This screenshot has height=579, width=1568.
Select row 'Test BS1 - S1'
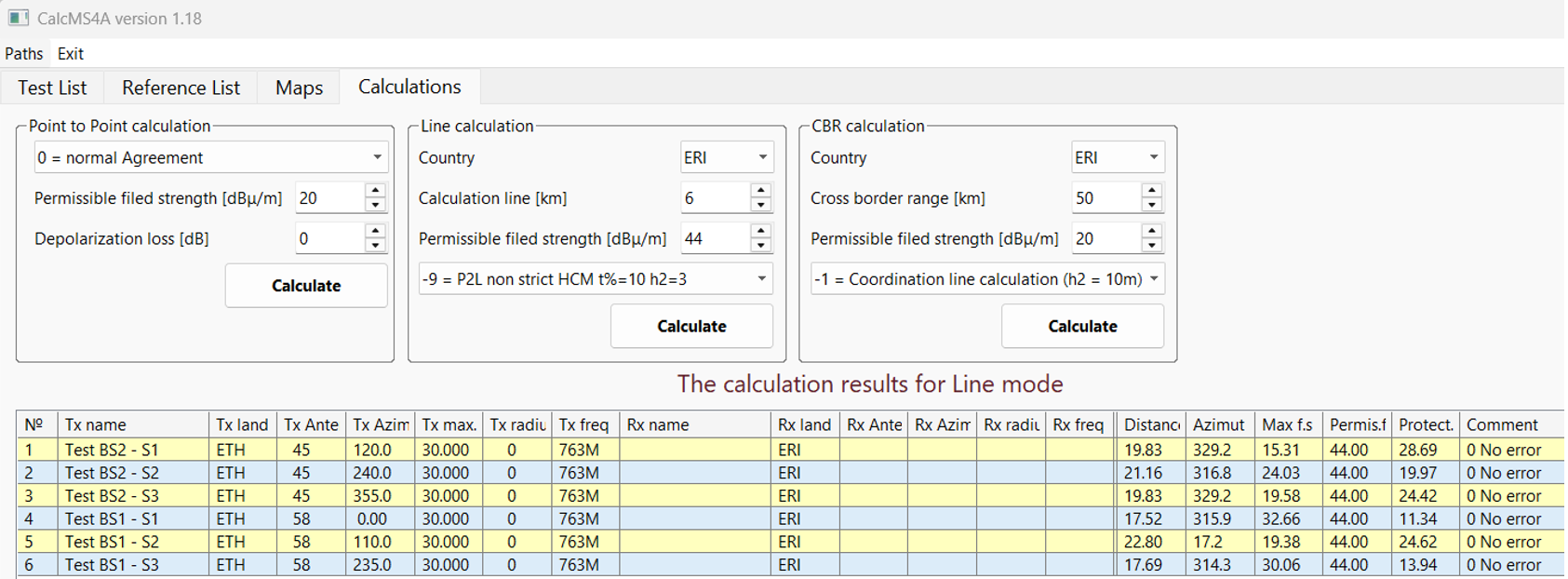(x=791, y=518)
